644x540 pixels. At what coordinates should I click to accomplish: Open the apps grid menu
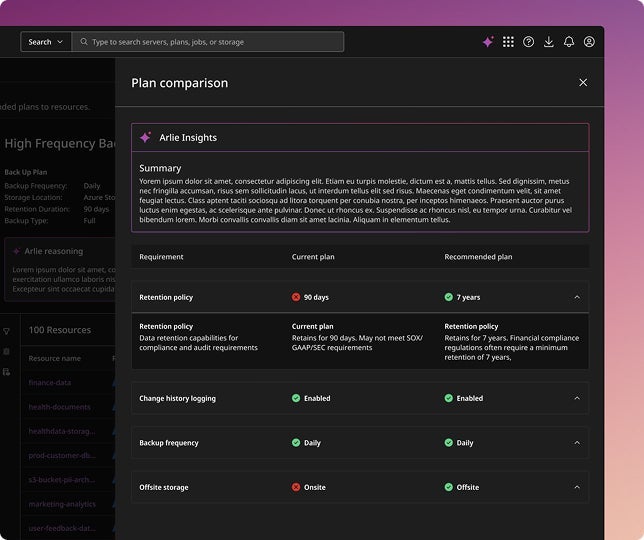508,42
